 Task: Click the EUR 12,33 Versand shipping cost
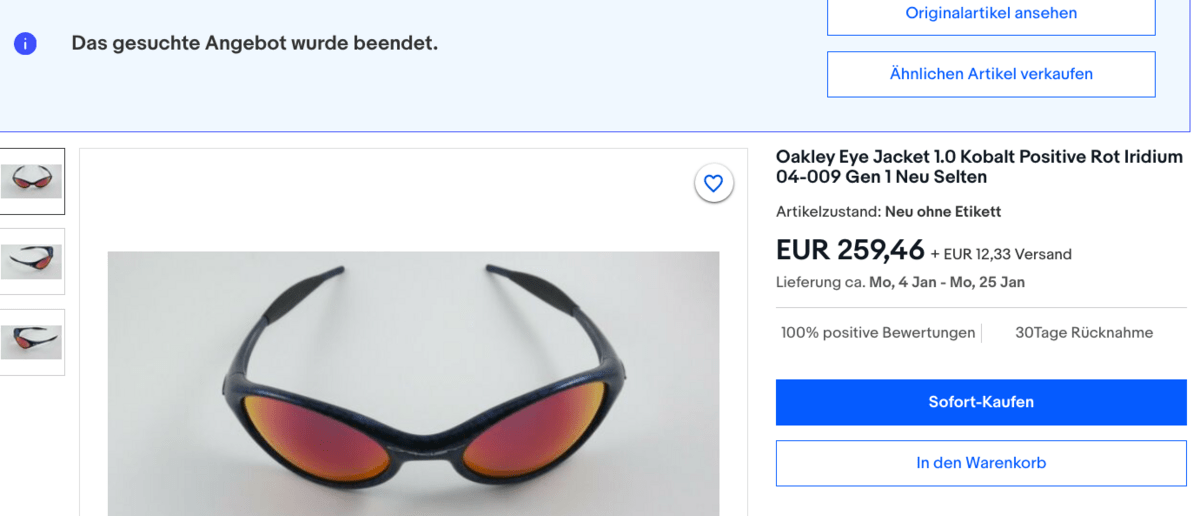click(x=1000, y=254)
